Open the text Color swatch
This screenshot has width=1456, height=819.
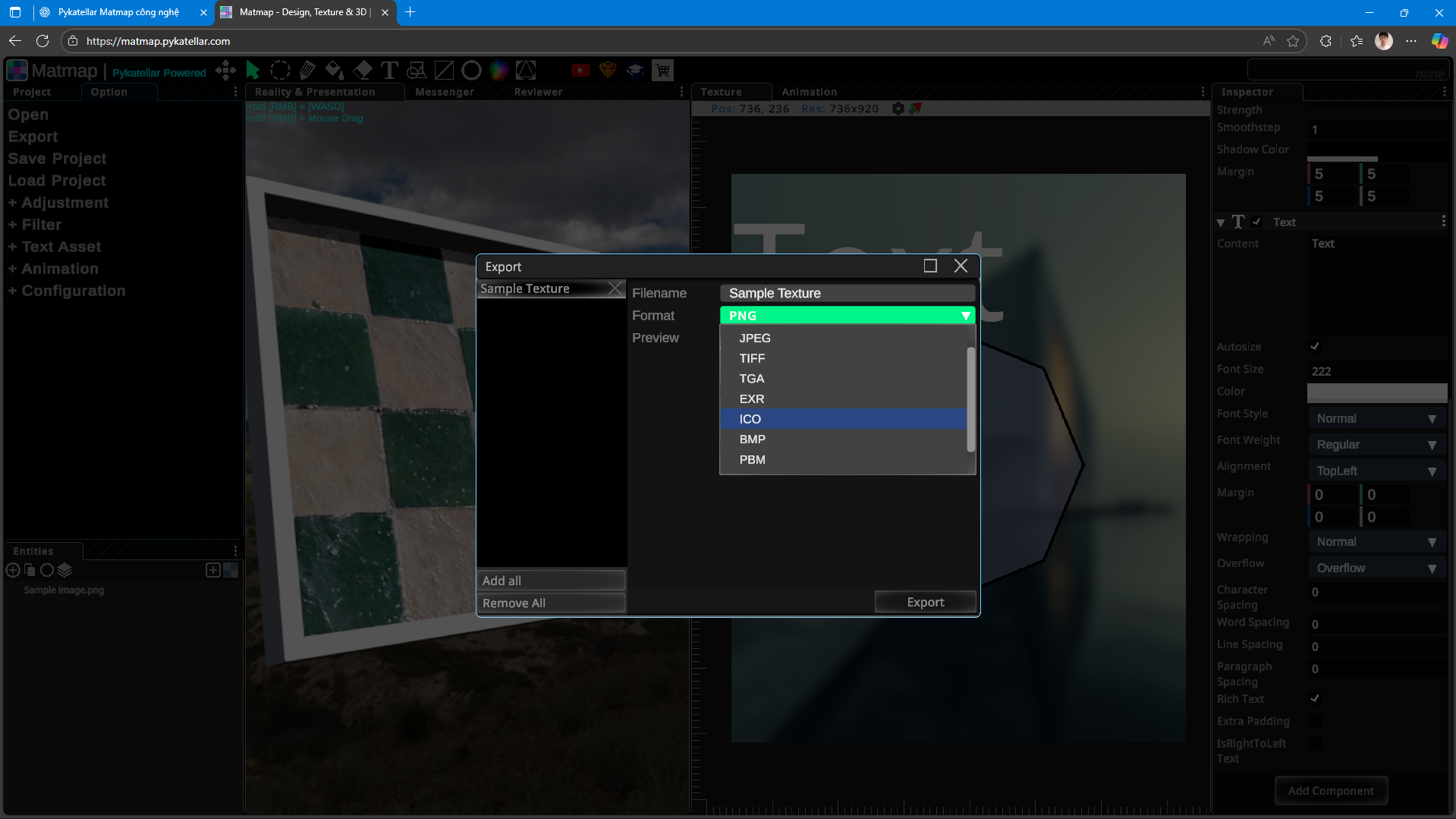pyautogui.click(x=1376, y=392)
